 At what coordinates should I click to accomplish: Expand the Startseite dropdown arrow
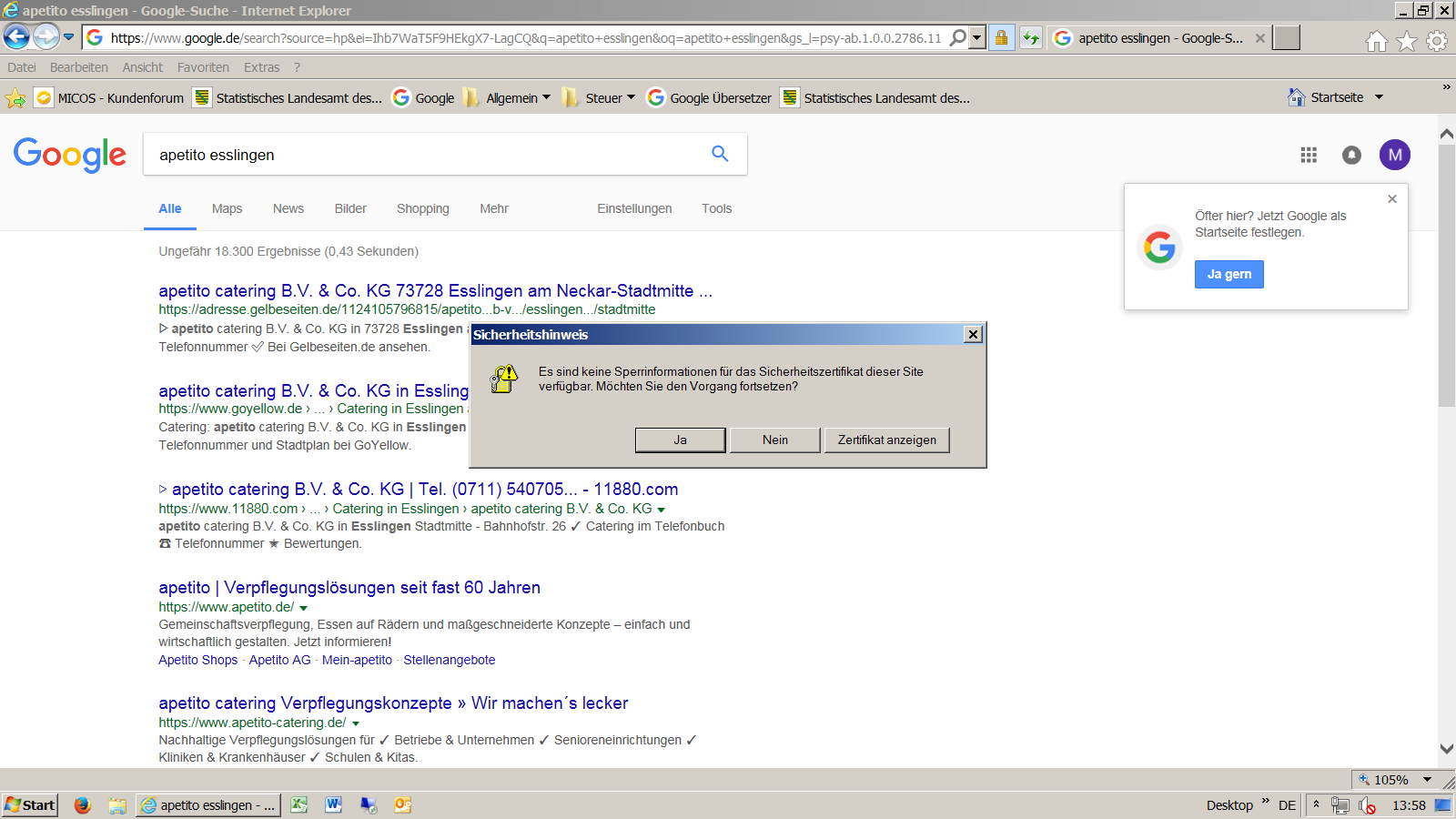1379,97
